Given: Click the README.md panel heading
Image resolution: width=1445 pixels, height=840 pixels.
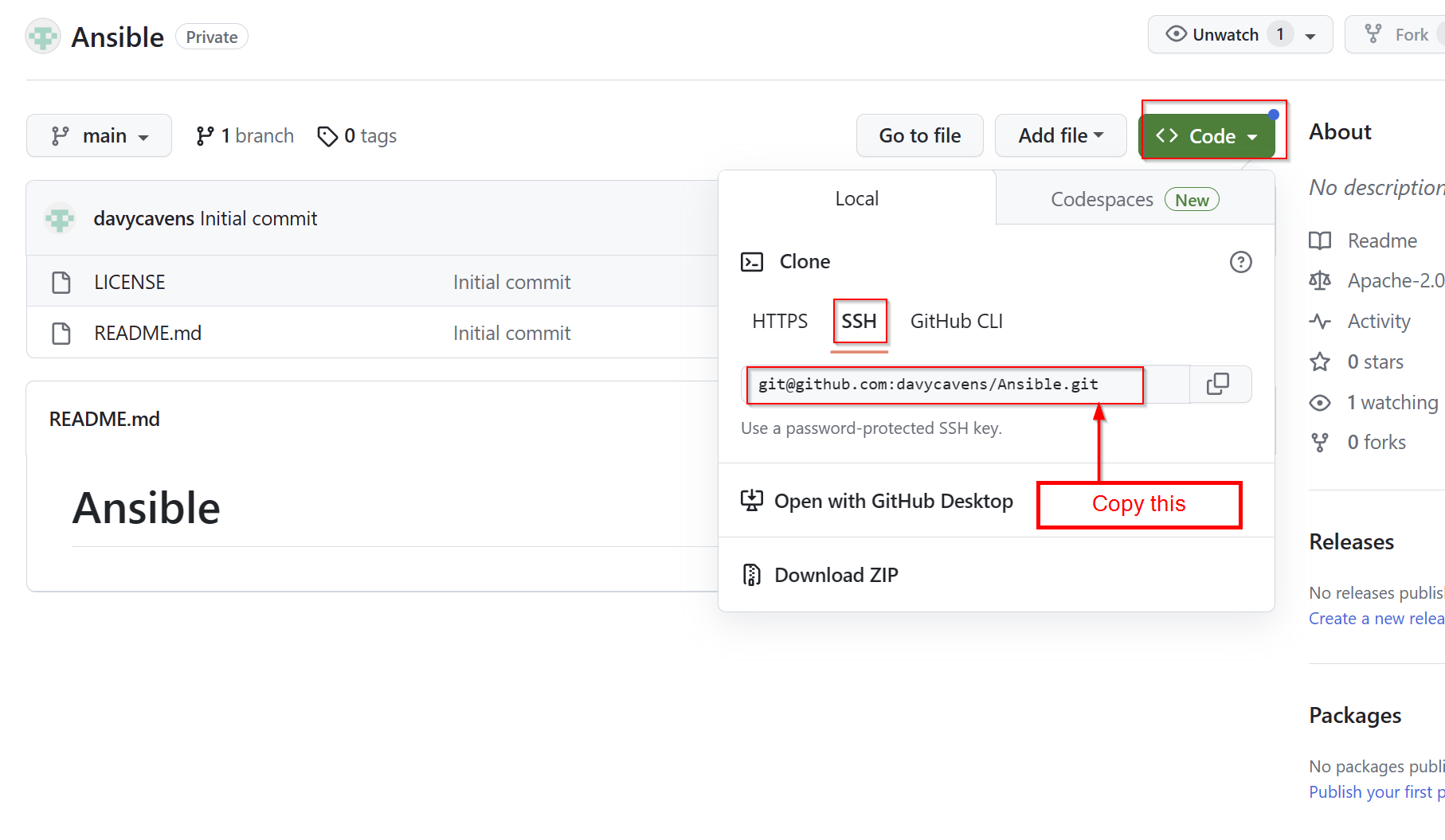Looking at the screenshot, I should (x=104, y=419).
